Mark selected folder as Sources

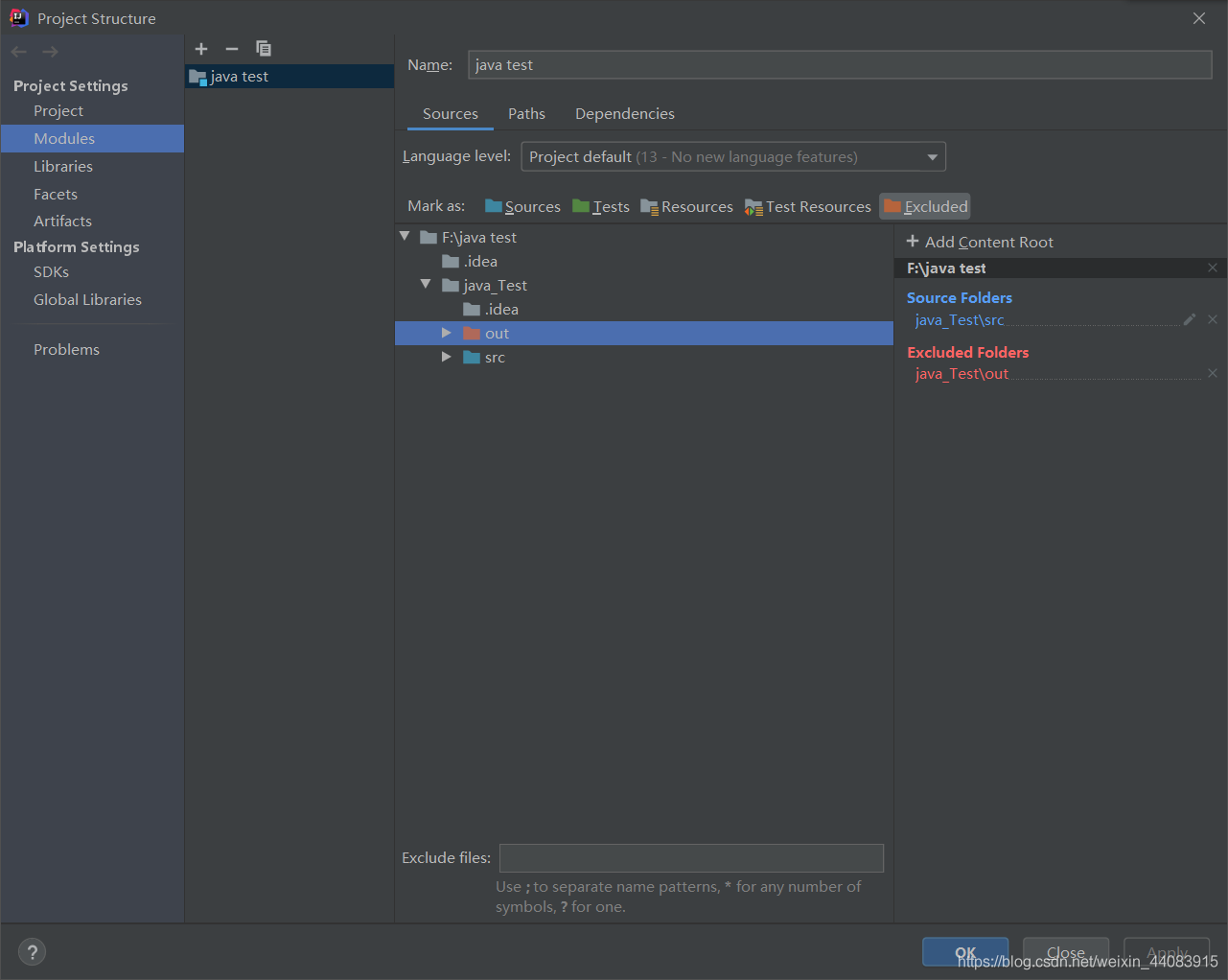(522, 206)
